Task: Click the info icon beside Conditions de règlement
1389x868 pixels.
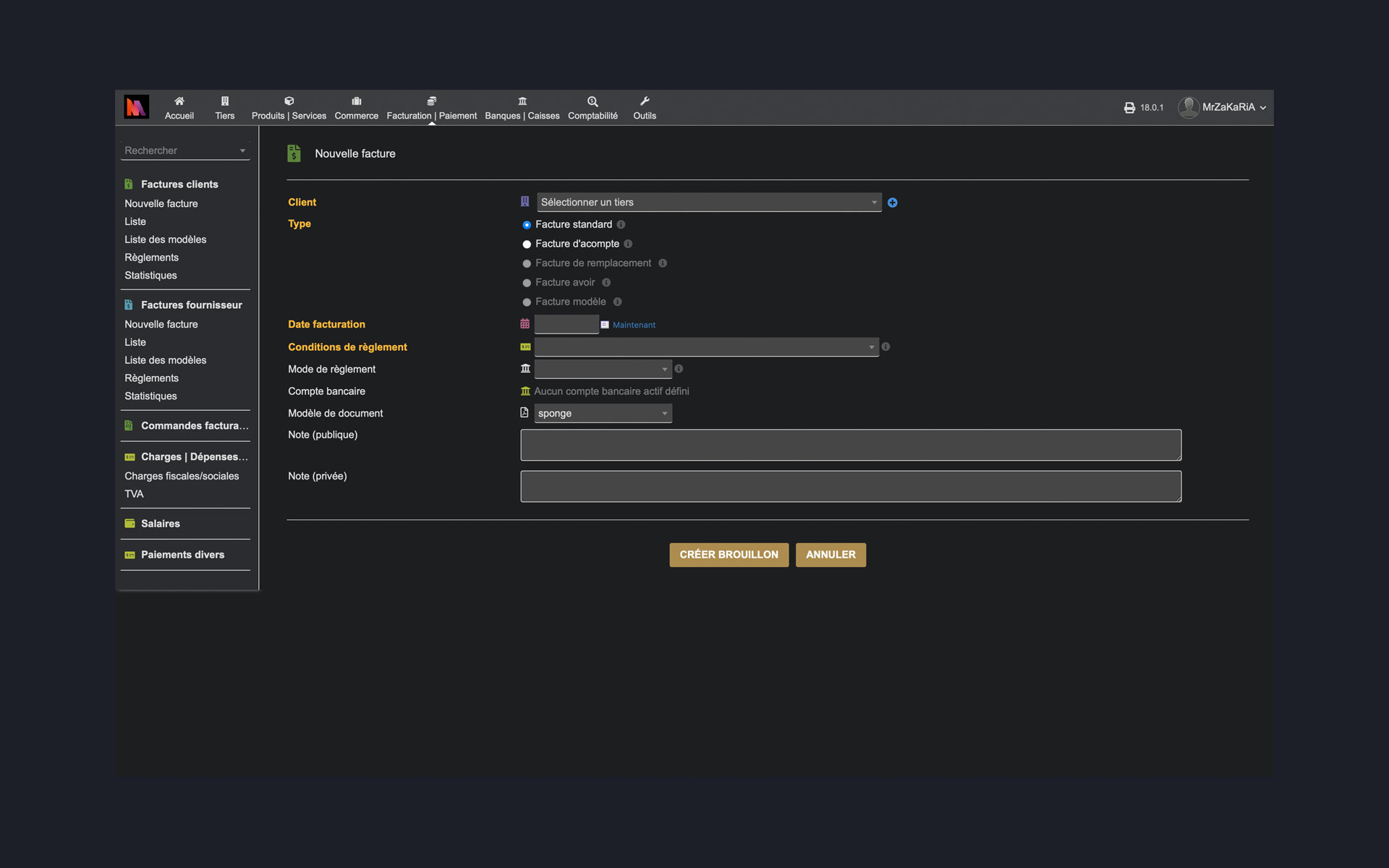Action: [885, 346]
